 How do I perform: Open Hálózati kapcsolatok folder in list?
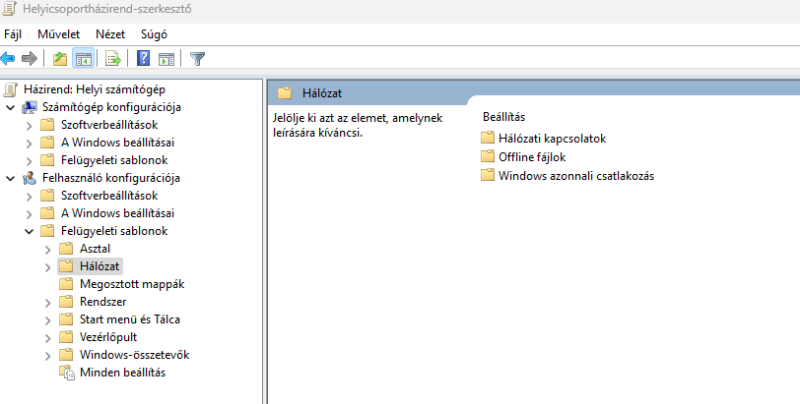552,138
